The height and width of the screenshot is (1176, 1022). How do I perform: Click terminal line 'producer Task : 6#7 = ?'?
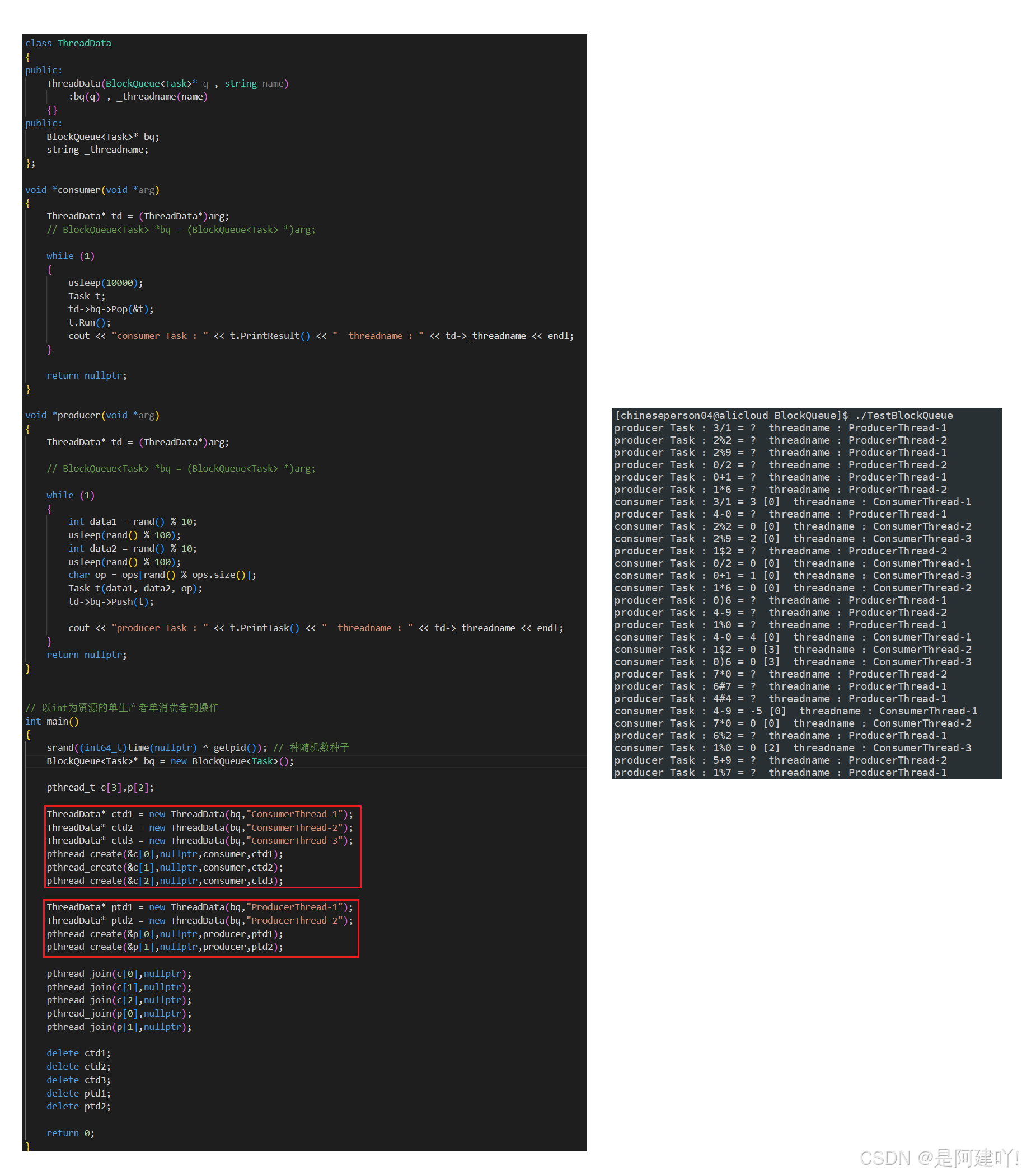[781, 687]
